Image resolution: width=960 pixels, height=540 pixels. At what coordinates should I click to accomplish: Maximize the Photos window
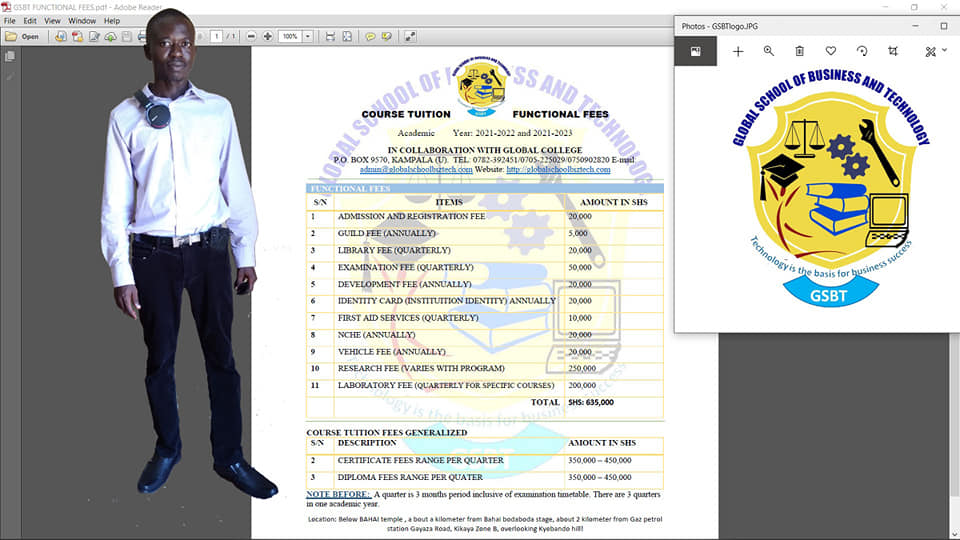[x=943, y=26]
